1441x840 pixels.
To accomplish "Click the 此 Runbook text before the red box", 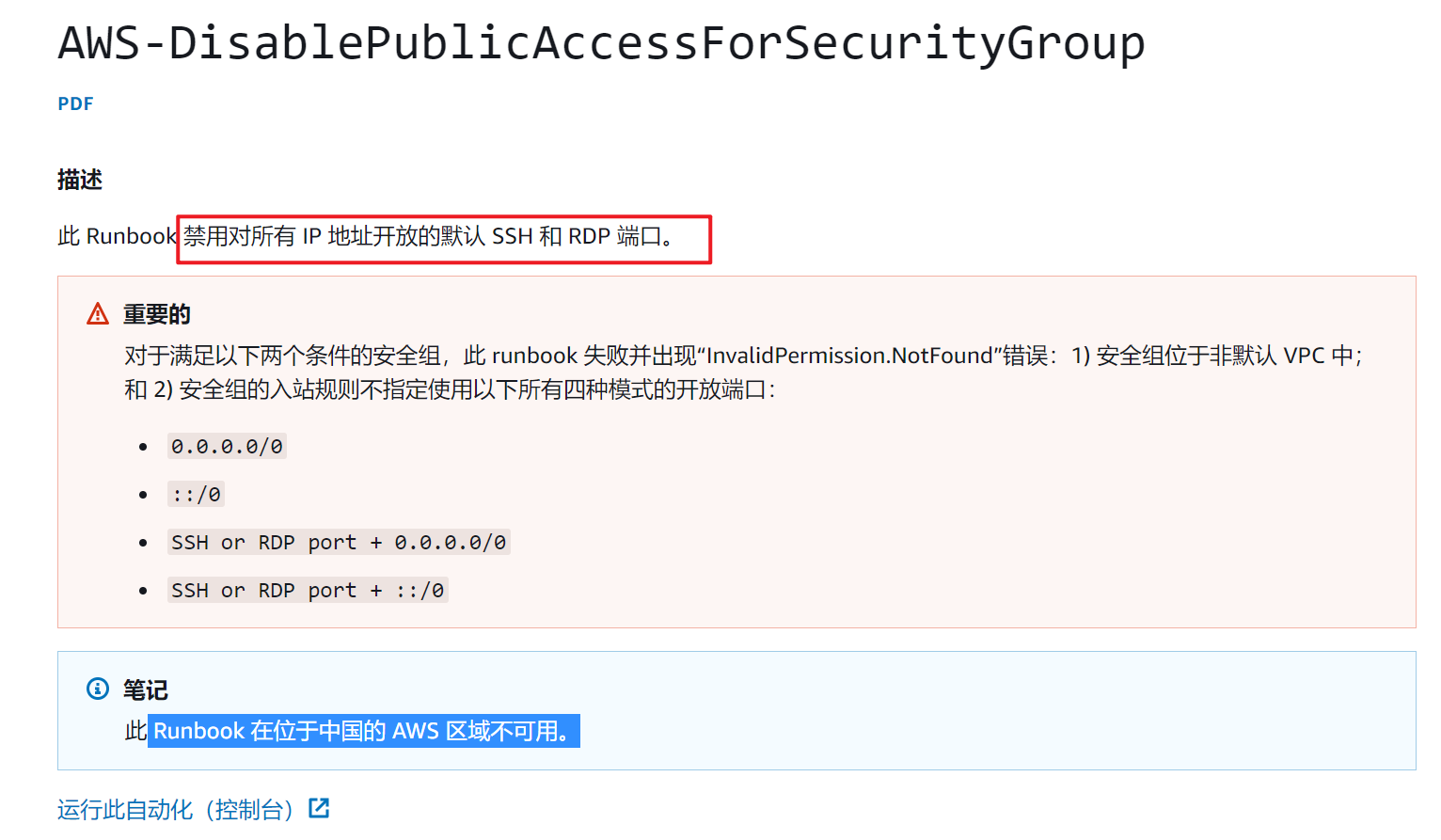I will 117,236.
